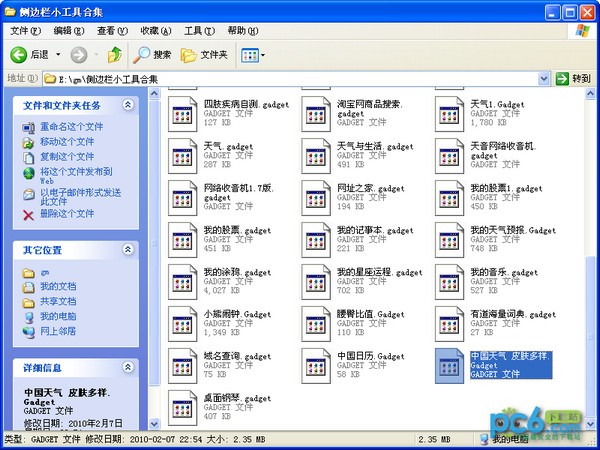Viewport: 600px width, 450px height.
Task: Select the 中国日历.Gadget file icon
Action: pyautogui.click(x=316, y=366)
